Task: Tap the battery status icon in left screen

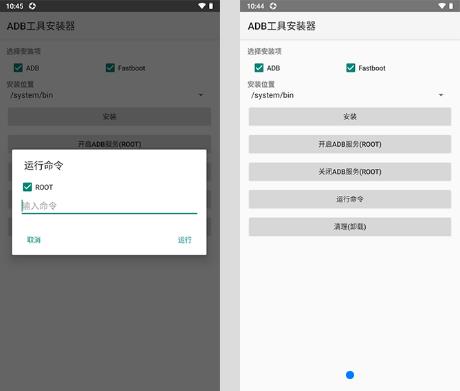Action: pos(211,6)
